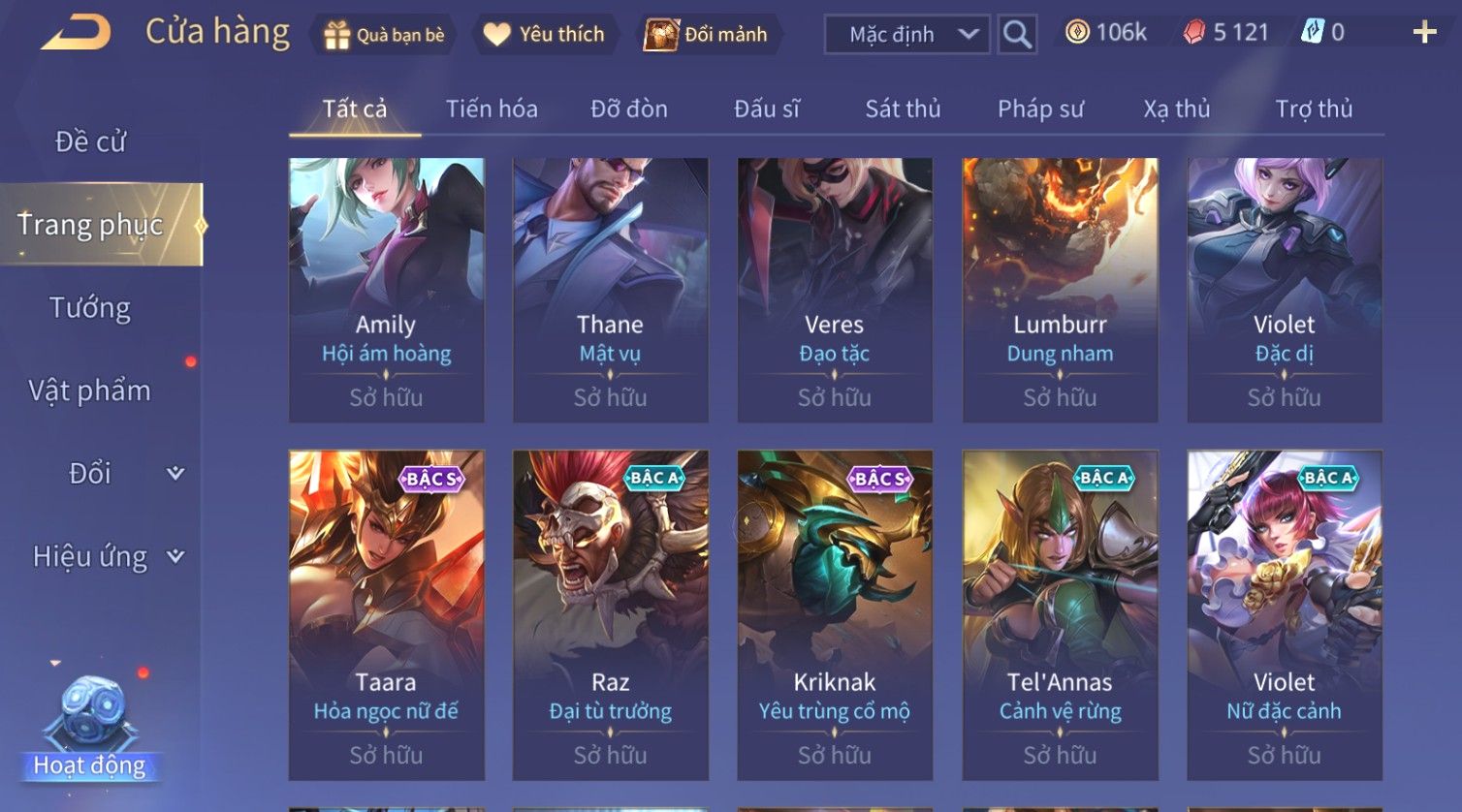Viewport: 1462px width, 812px height.
Task: Switch to the Sát thủ tab
Action: (903, 109)
